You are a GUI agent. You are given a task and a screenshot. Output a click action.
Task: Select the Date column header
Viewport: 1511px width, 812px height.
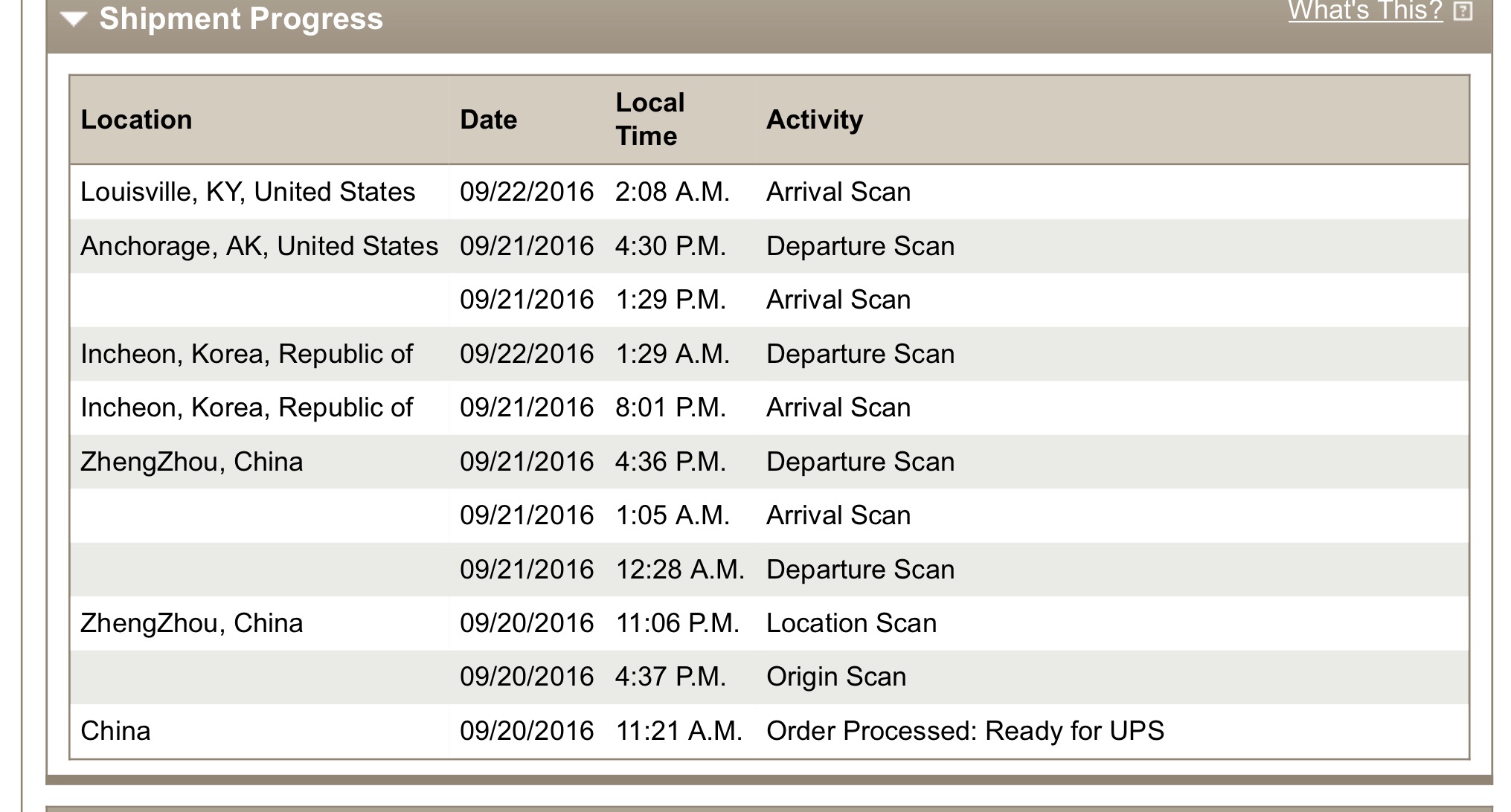pos(488,120)
